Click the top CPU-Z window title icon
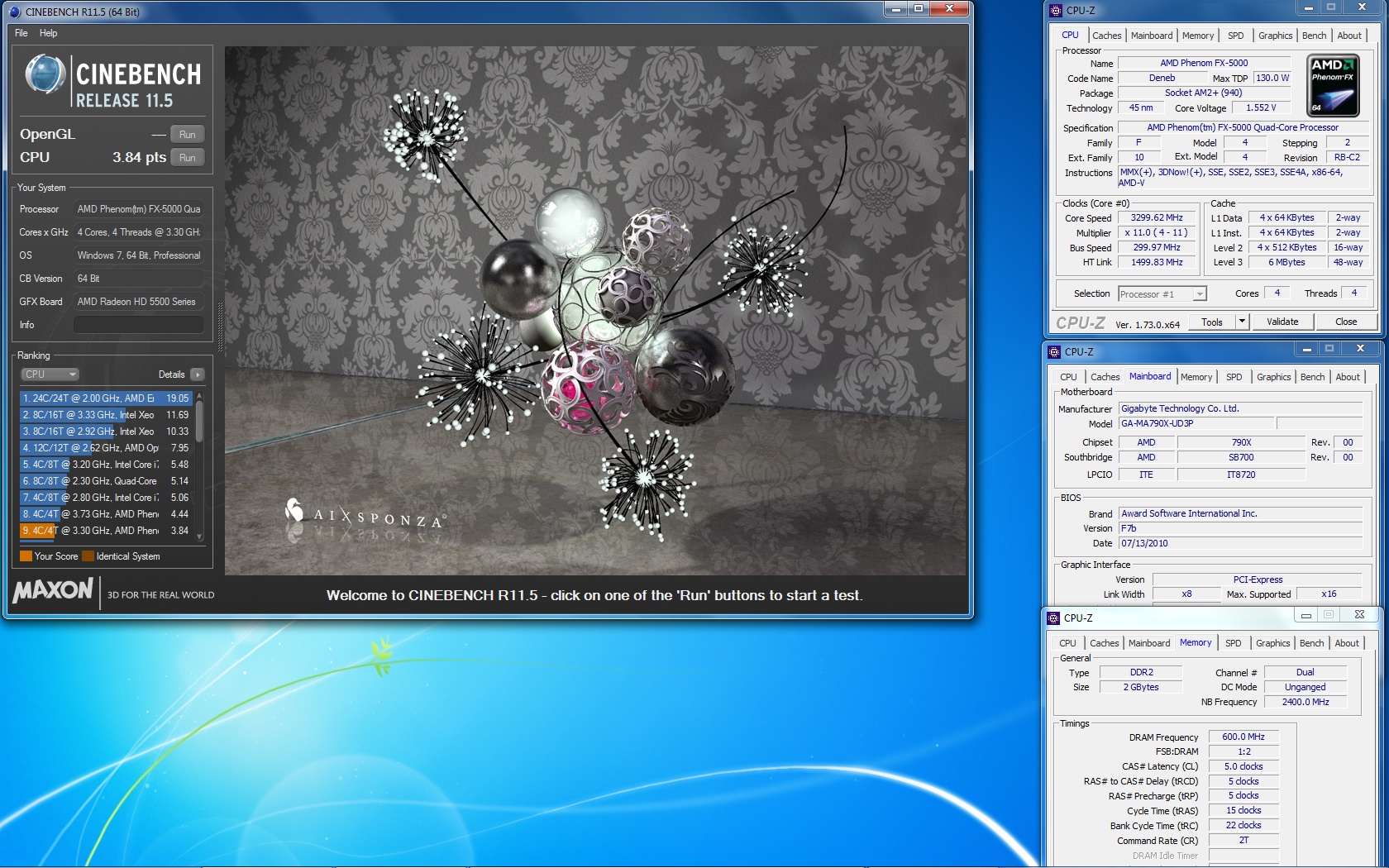Image resolution: width=1389 pixels, height=868 pixels. coord(1055,11)
